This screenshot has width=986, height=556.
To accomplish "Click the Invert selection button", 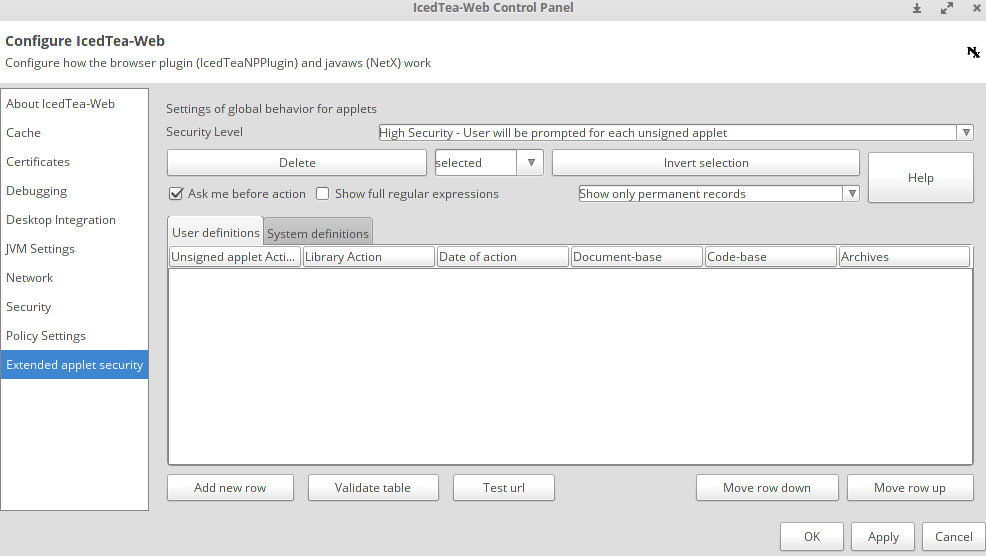I will pos(705,163).
